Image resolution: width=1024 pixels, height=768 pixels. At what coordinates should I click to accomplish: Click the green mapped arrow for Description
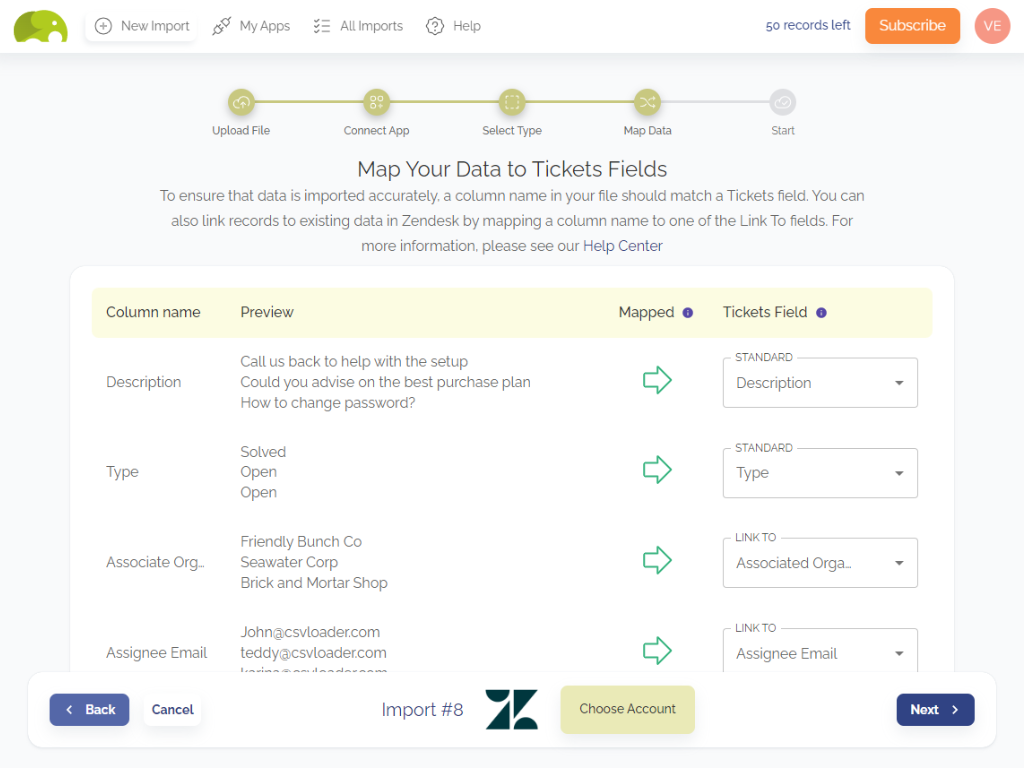657,380
